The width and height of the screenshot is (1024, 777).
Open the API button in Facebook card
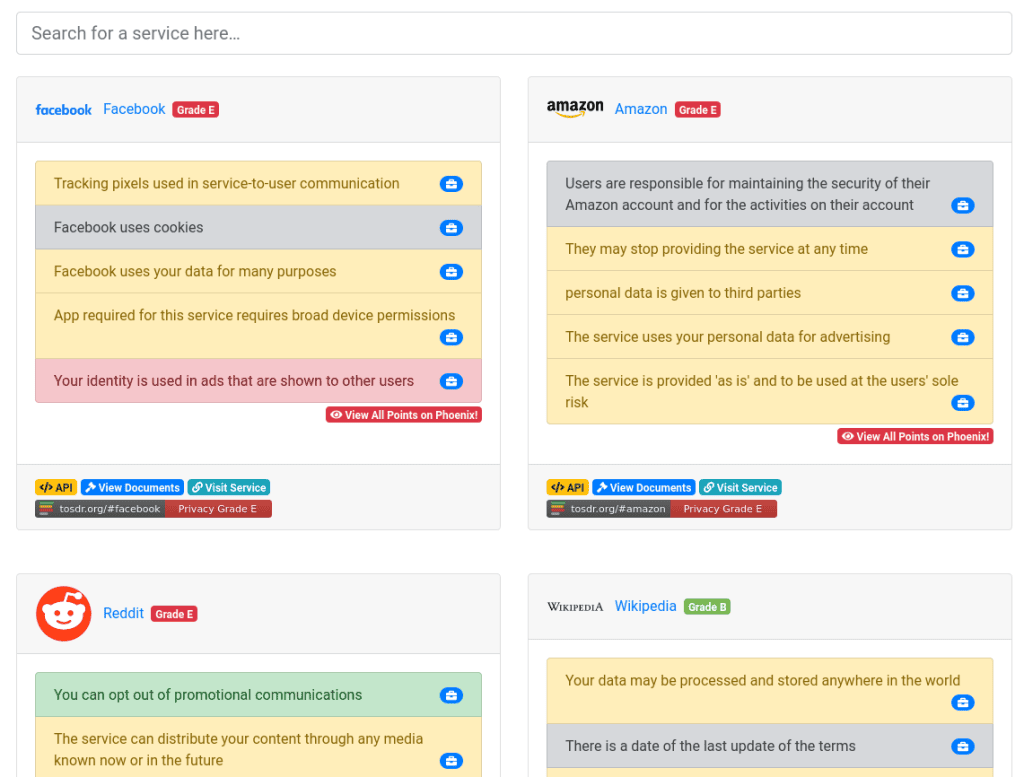(x=56, y=487)
